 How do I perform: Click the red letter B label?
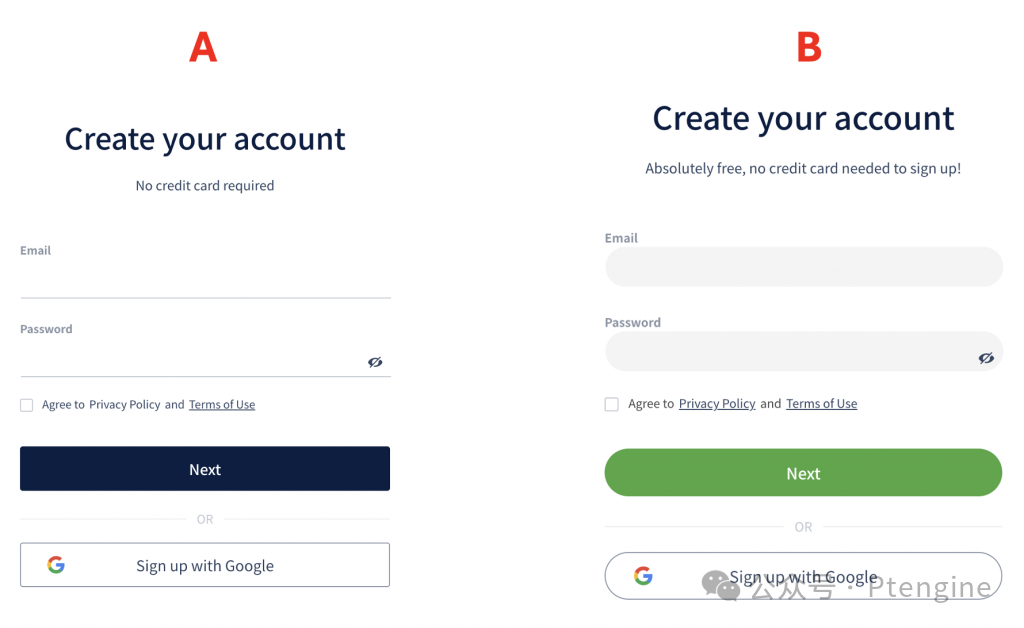pos(808,47)
